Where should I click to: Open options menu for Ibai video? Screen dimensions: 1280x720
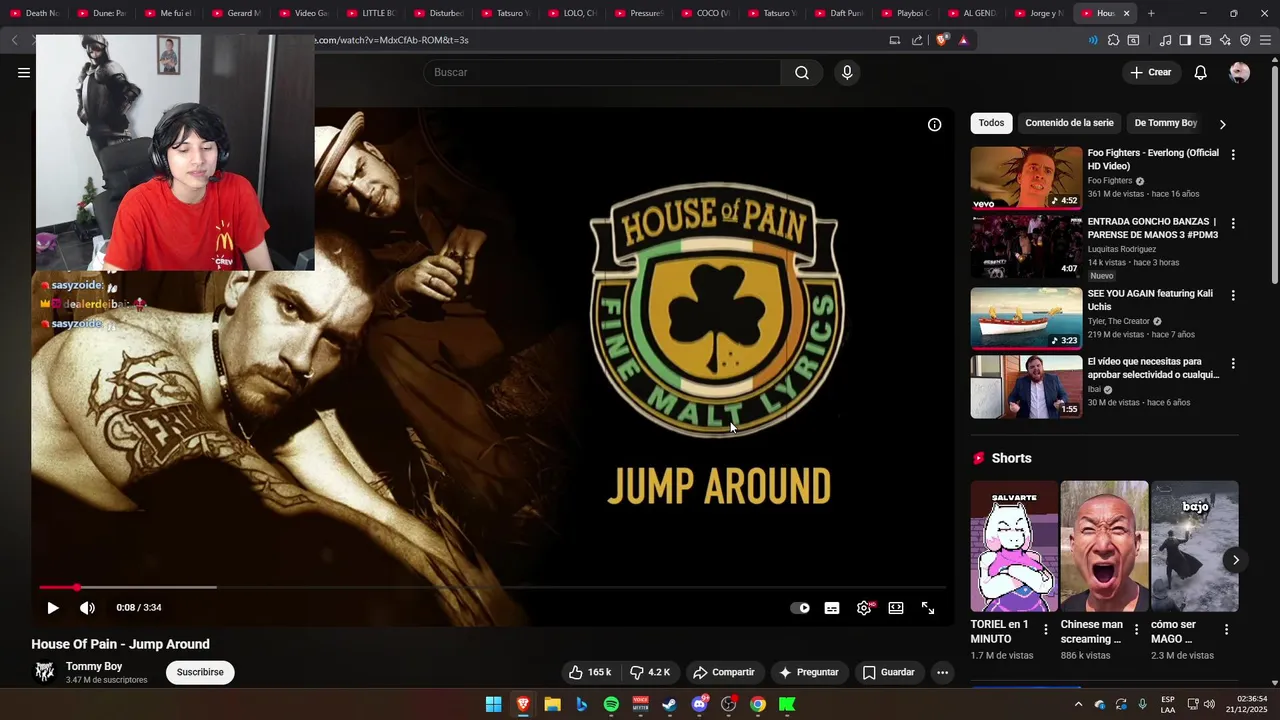1233,363
